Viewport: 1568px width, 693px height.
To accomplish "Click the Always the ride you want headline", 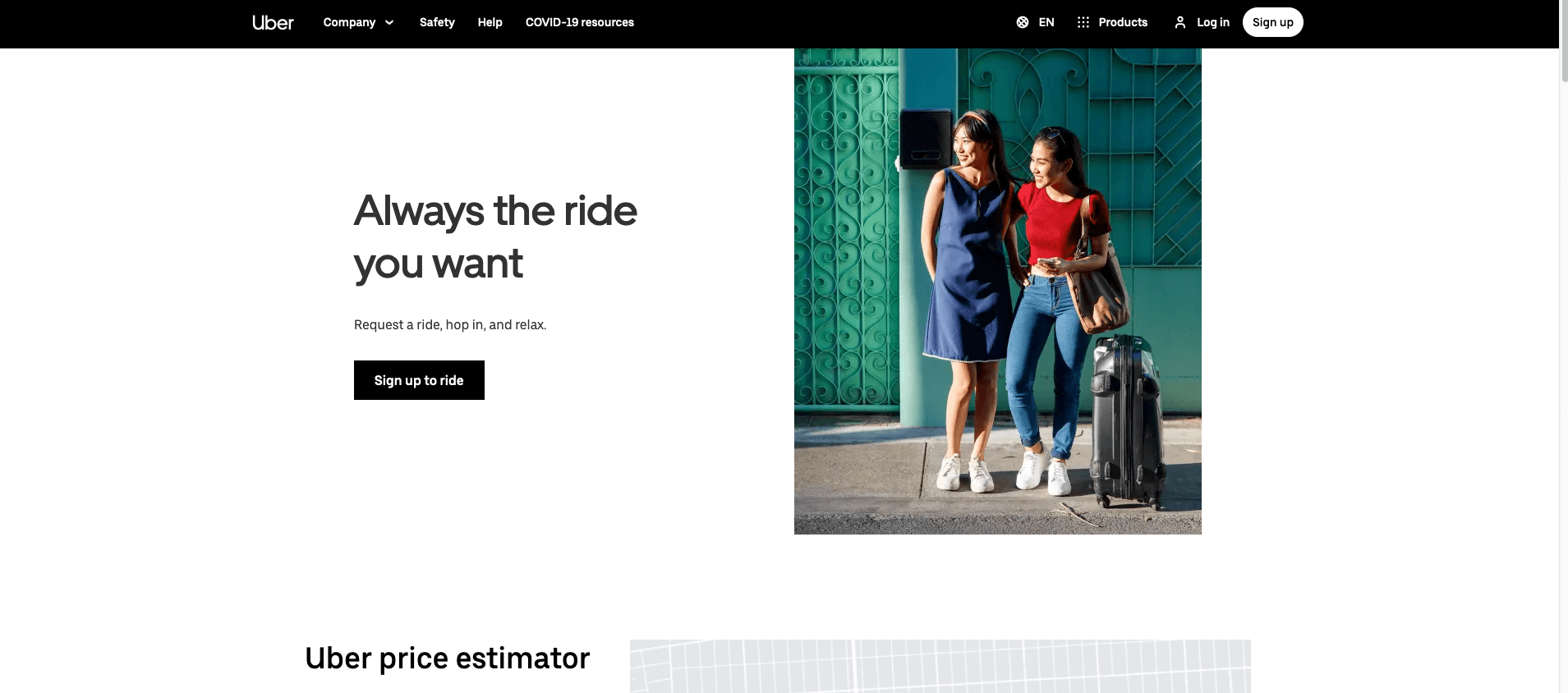I will point(495,237).
